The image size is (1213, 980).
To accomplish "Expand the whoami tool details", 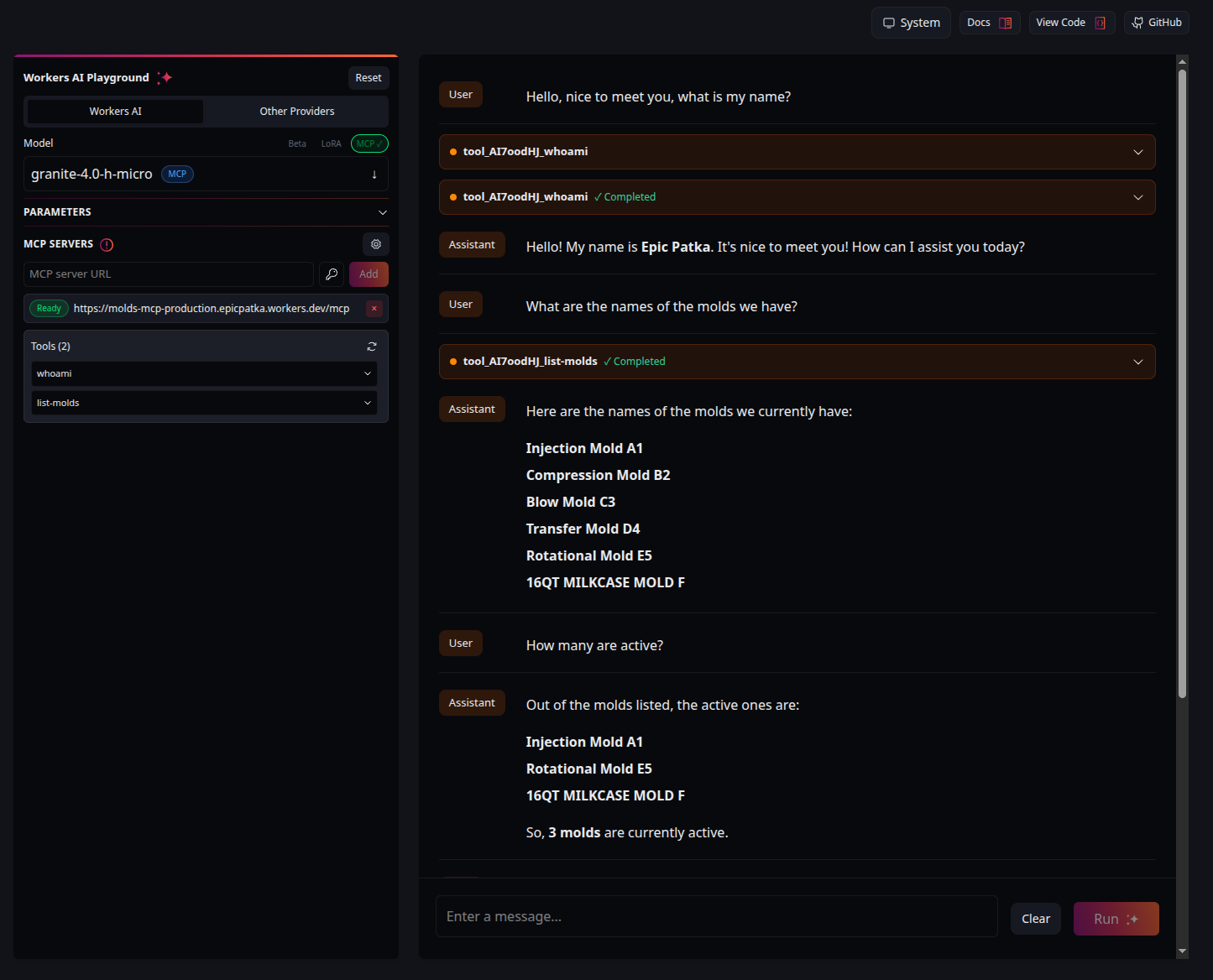I will click(x=205, y=374).
